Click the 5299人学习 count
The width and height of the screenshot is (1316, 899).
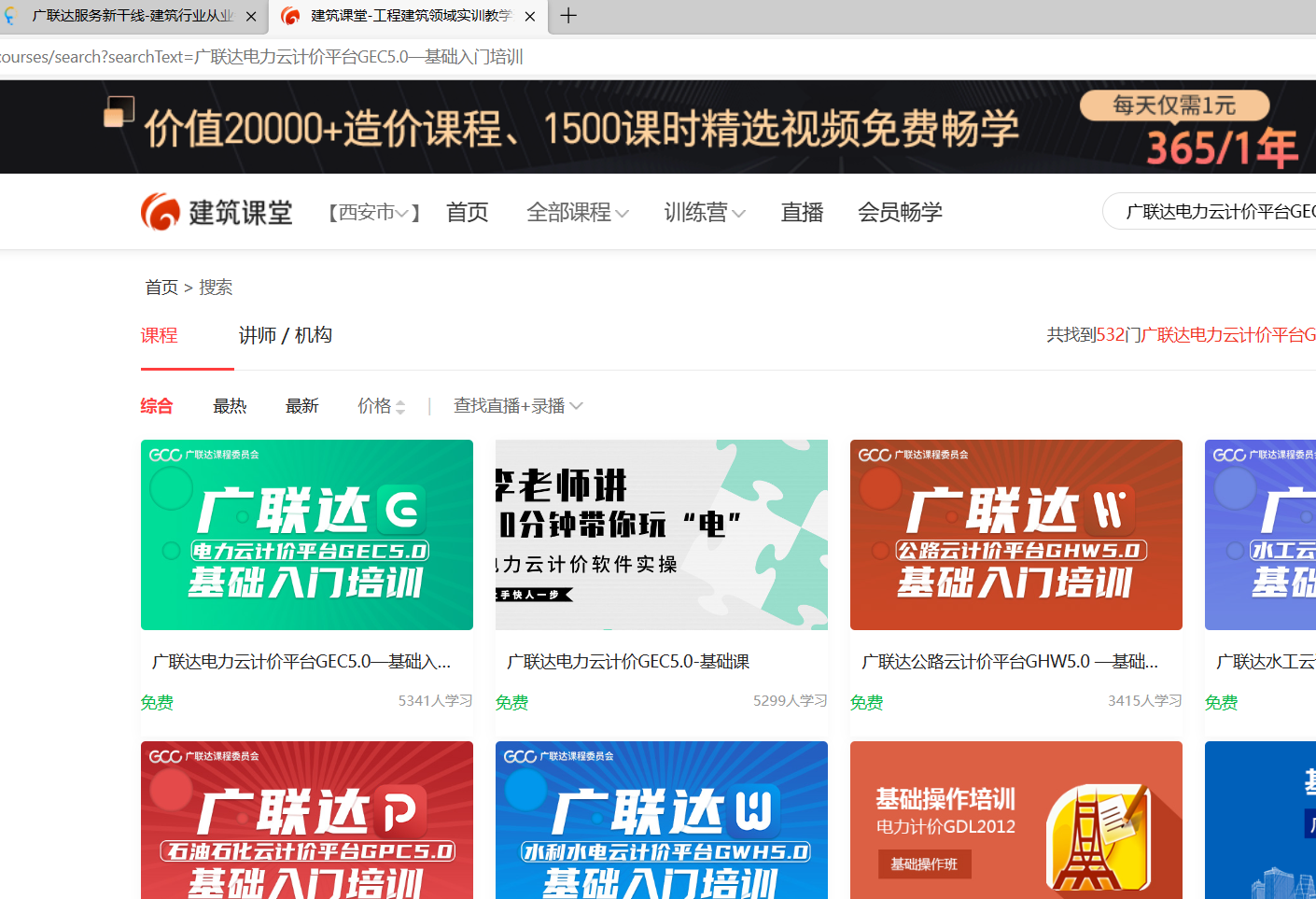pos(791,701)
